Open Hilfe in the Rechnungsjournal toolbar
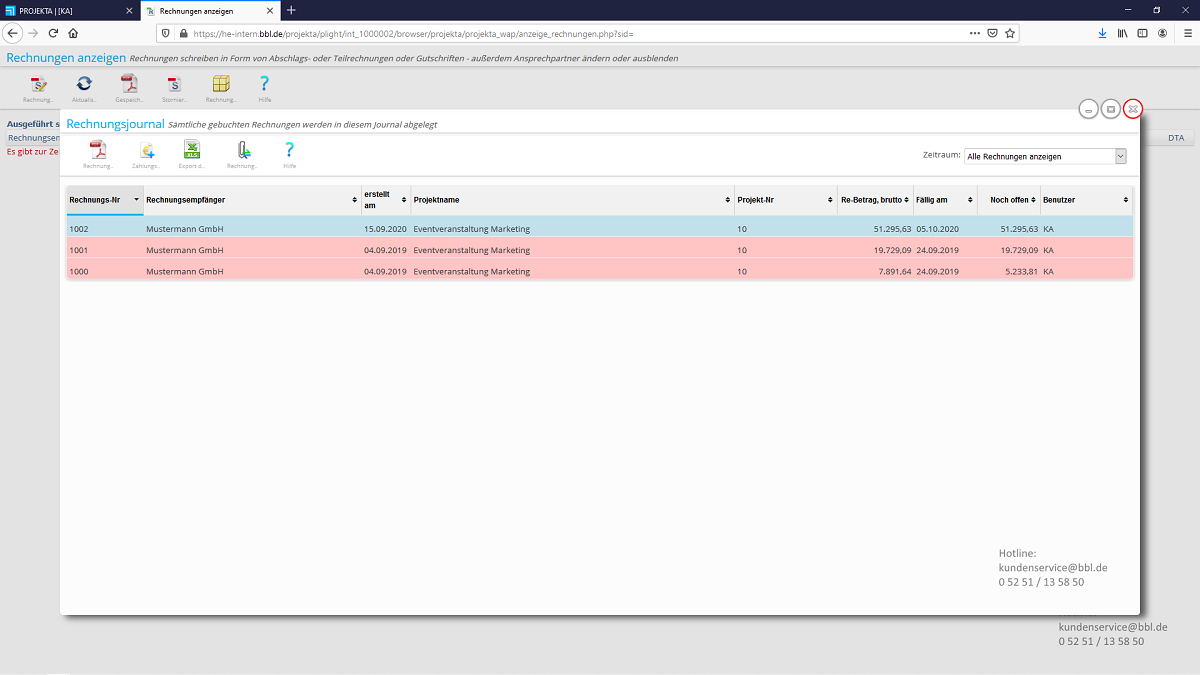Screen dimensions: 1200x675 (x=290, y=150)
